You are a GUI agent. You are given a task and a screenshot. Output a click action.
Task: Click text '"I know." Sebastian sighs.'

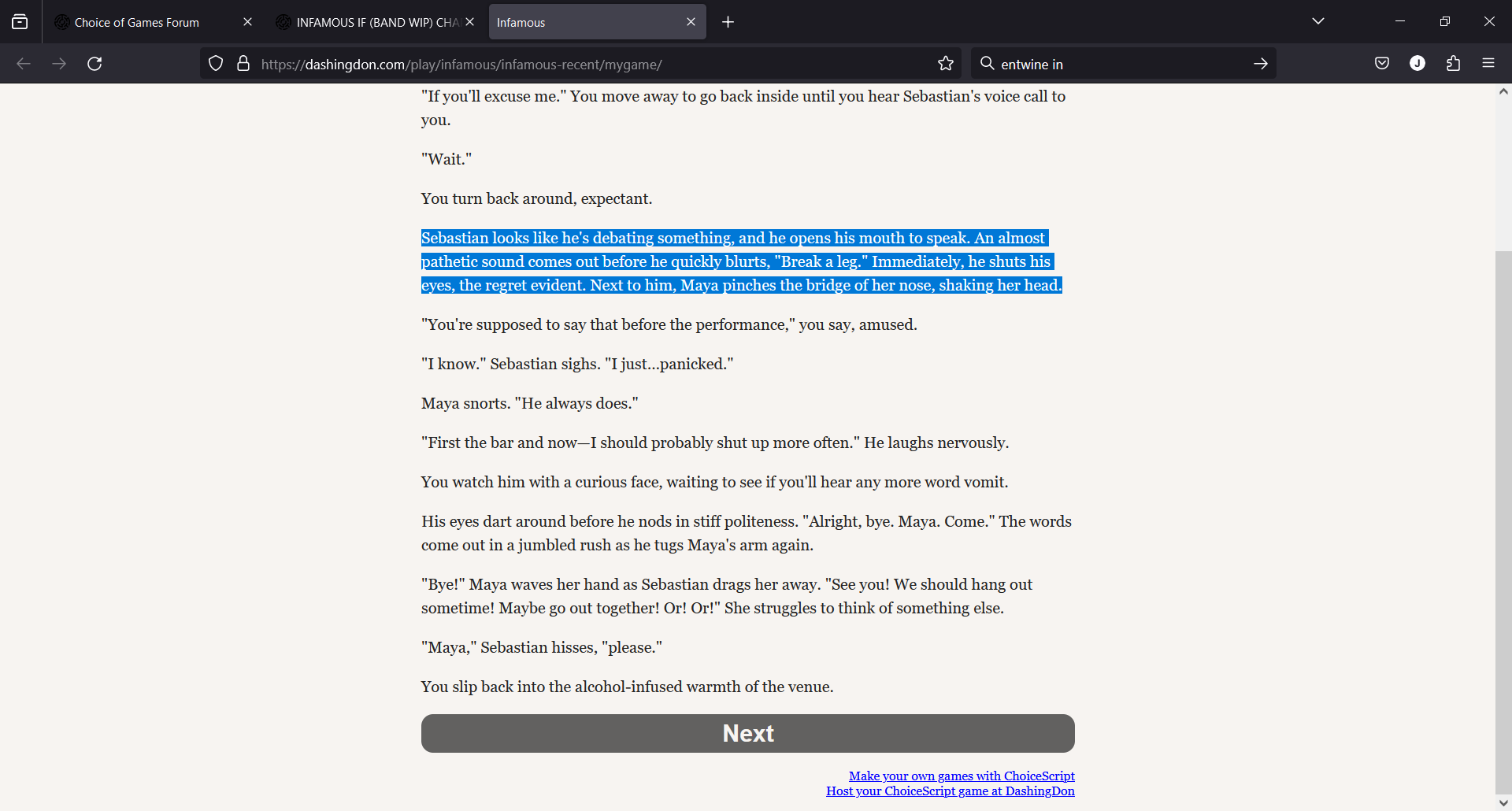[511, 364]
